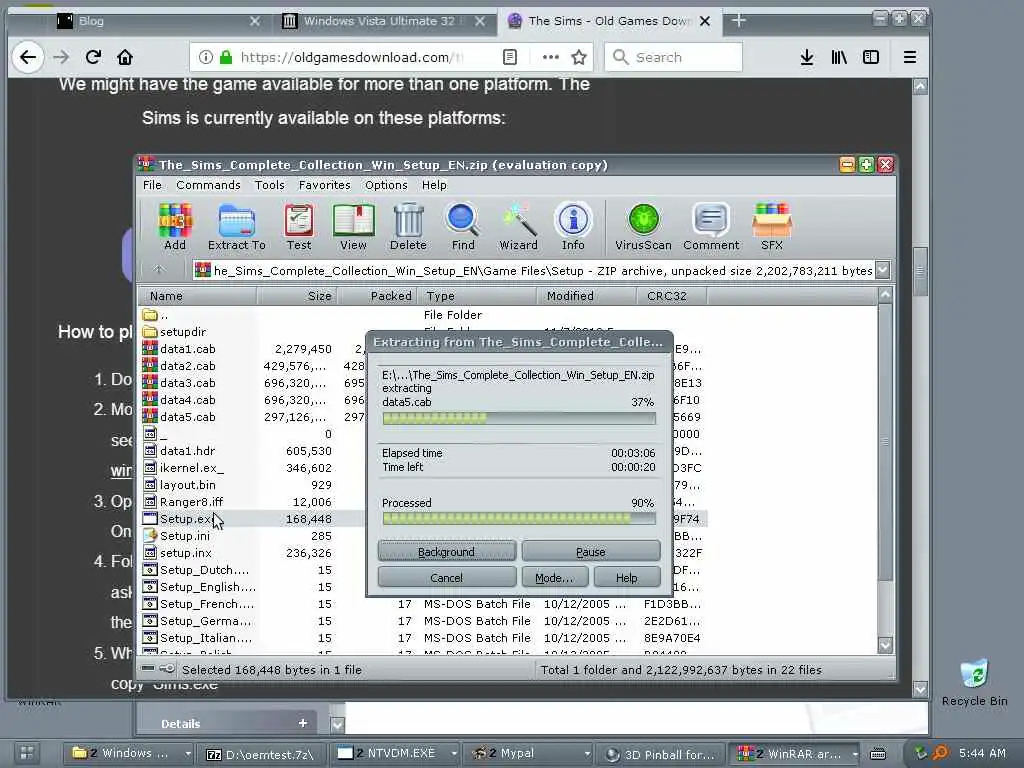This screenshot has height=768, width=1024.
Task: Click the Add archive icon in WinRAR
Action: 174,227
